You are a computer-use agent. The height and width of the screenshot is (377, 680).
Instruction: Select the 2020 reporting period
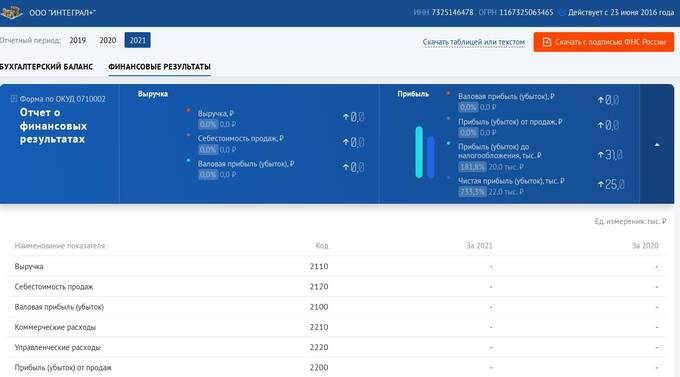pos(108,40)
